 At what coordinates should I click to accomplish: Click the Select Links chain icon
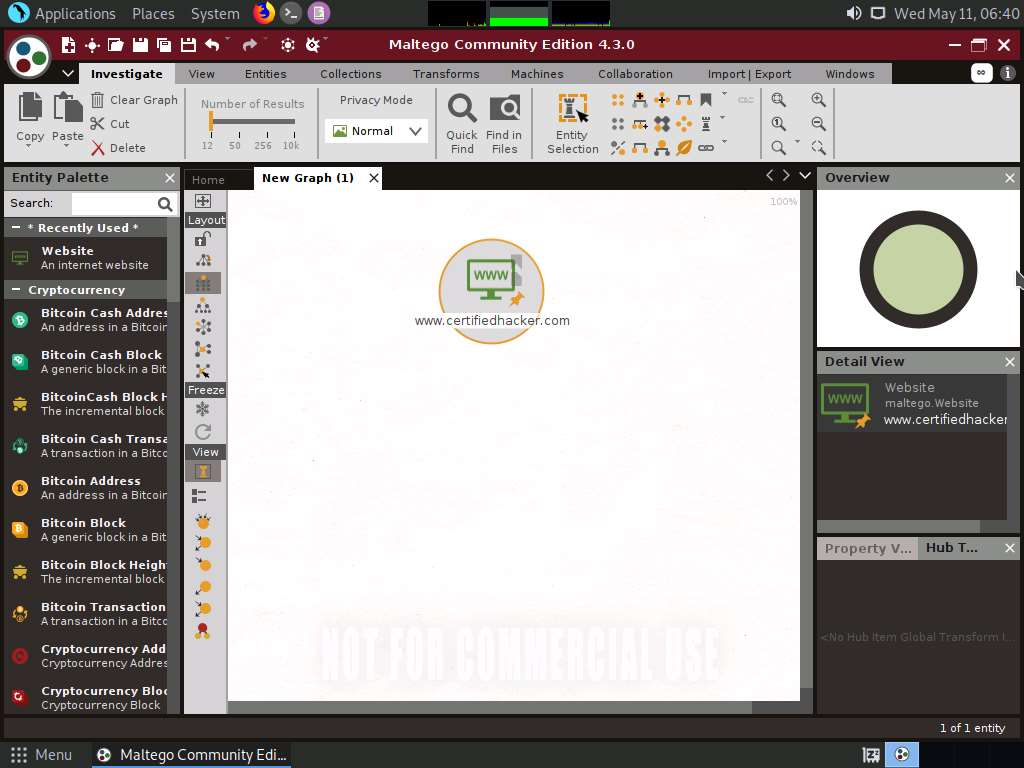(706, 148)
